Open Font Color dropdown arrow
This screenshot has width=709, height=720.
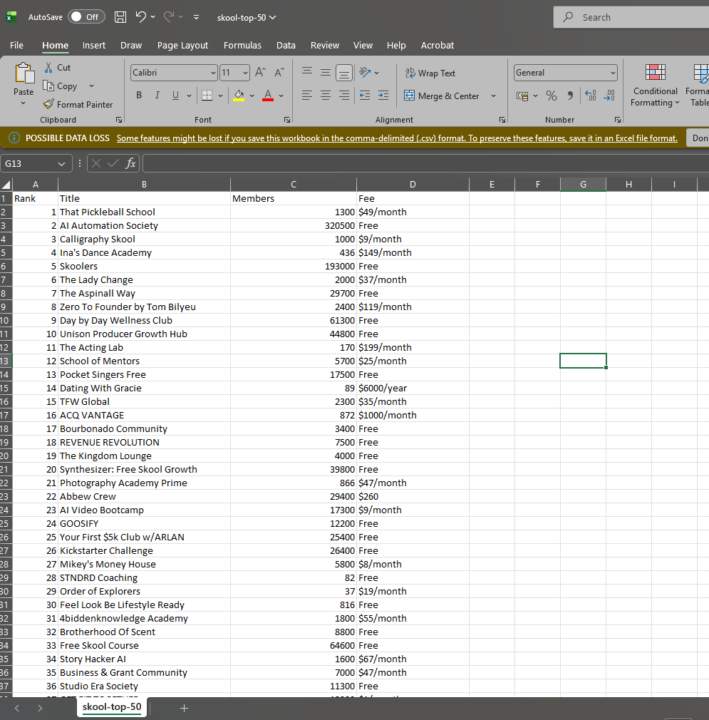pyautogui.click(x=281, y=96)
